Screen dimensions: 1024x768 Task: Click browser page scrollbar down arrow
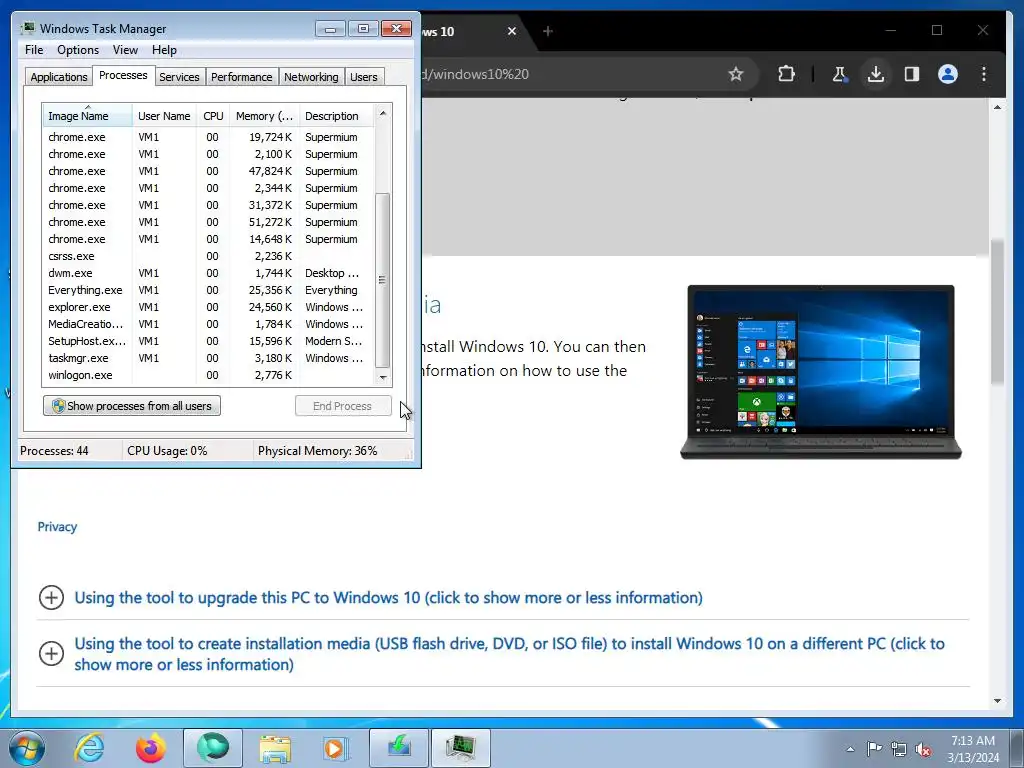(x=997, y=701)
